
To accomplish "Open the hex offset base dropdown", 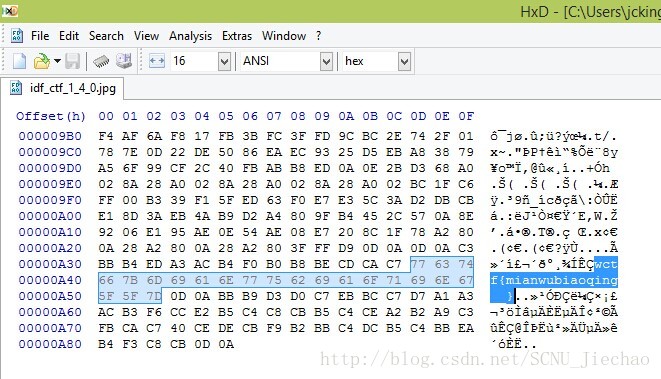I will tap(404, 62).
